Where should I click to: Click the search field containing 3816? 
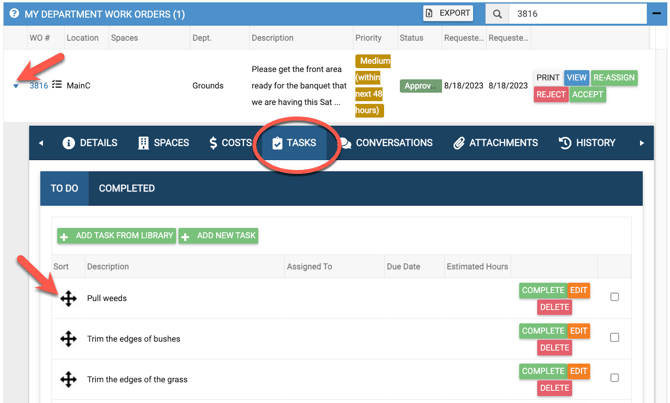pyautogui.click(x=575, y=14)
